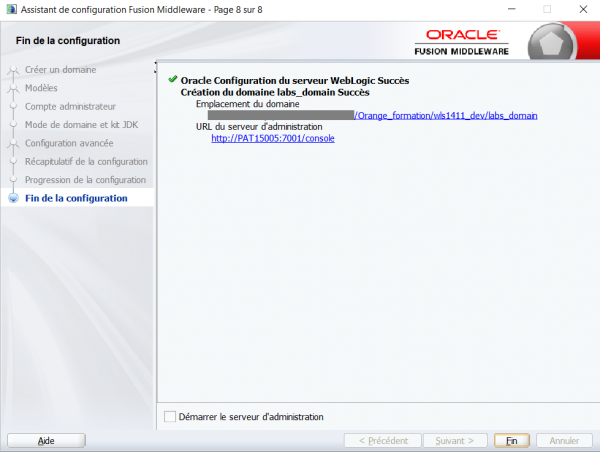Select Récapitulatif de la configuration step
Screen dimensions: 600x452
[x=86, y=162]
